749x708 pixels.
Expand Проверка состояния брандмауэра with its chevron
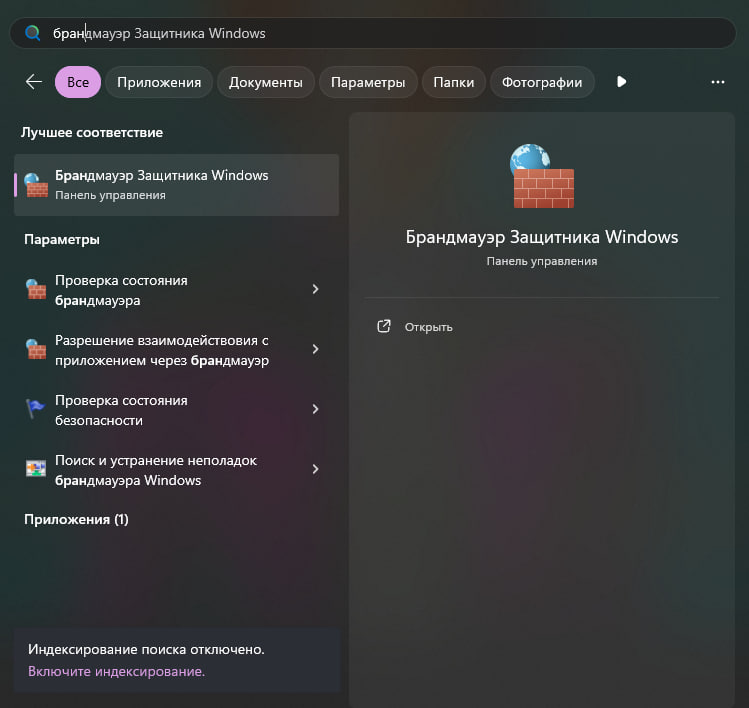pos(315,289)
